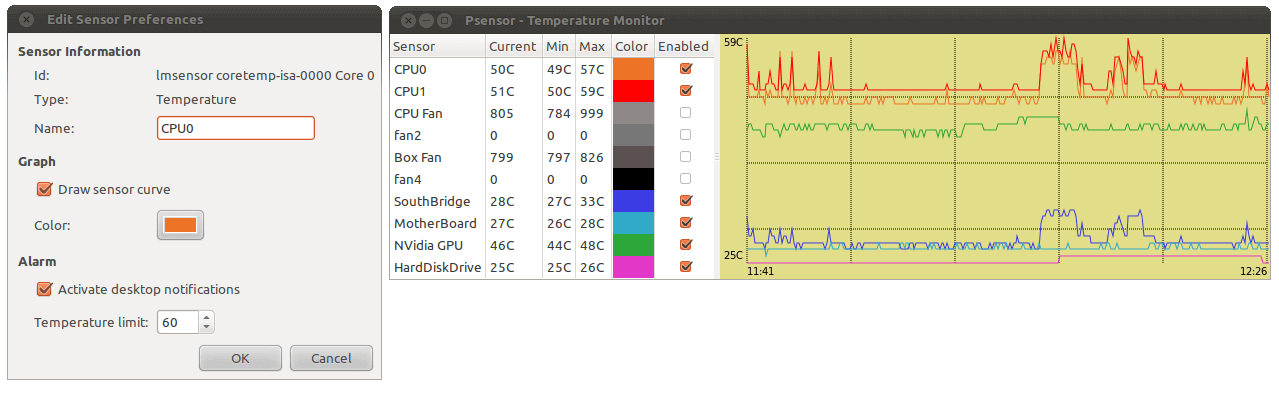
Task: Select the CPU0 sensor row name
Action: tap(411, 69)
